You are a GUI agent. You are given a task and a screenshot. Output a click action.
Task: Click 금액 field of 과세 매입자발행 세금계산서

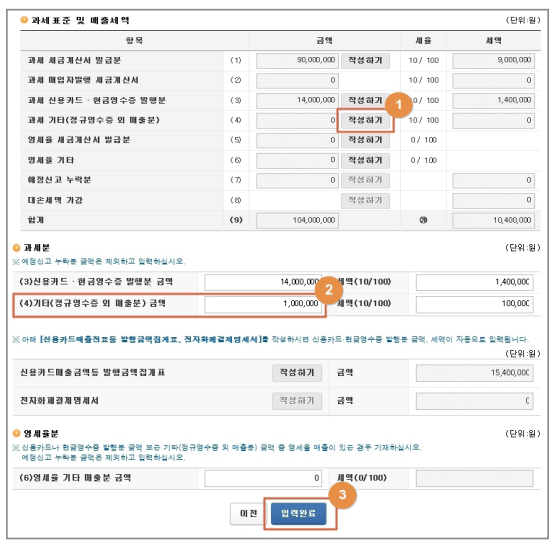coord(298,80)
